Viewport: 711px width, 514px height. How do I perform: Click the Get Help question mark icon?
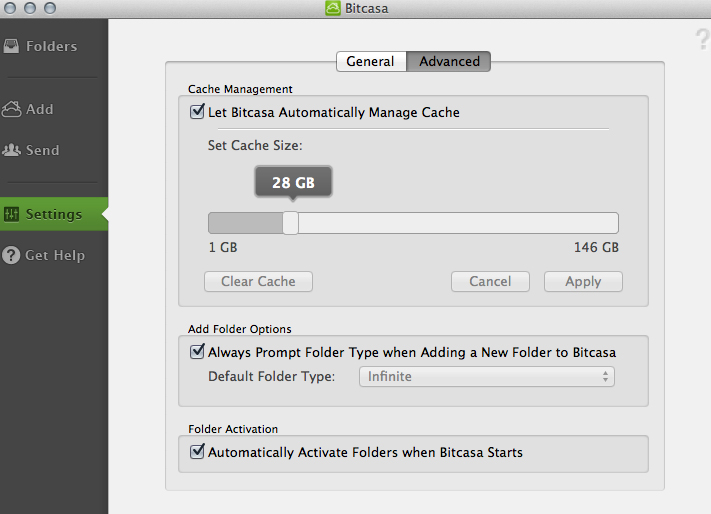pos(11,255)
